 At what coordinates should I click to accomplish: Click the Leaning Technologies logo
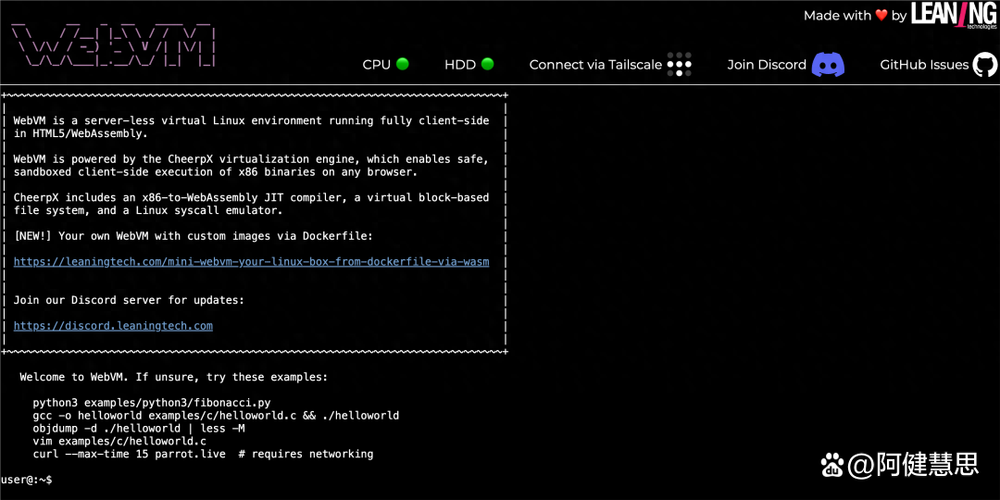(954, 15)
